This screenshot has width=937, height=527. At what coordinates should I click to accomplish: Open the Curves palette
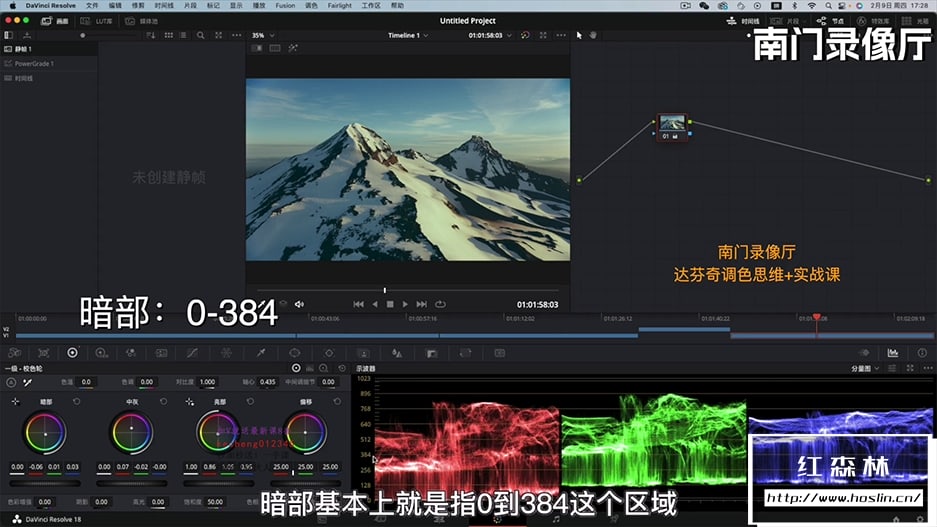click(x=192, y=353)
